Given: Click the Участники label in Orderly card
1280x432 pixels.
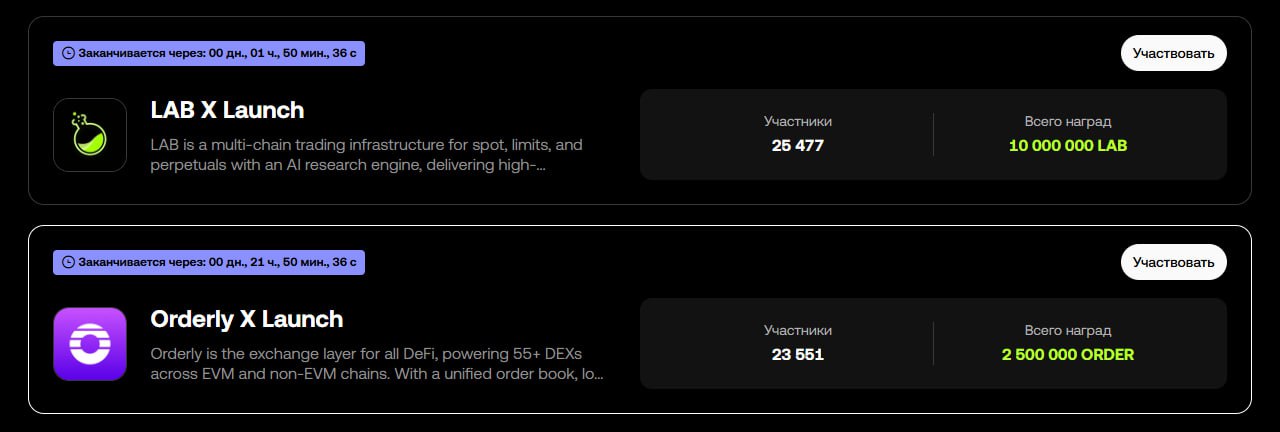Looking at the screenshot, I should pos(797,330).
